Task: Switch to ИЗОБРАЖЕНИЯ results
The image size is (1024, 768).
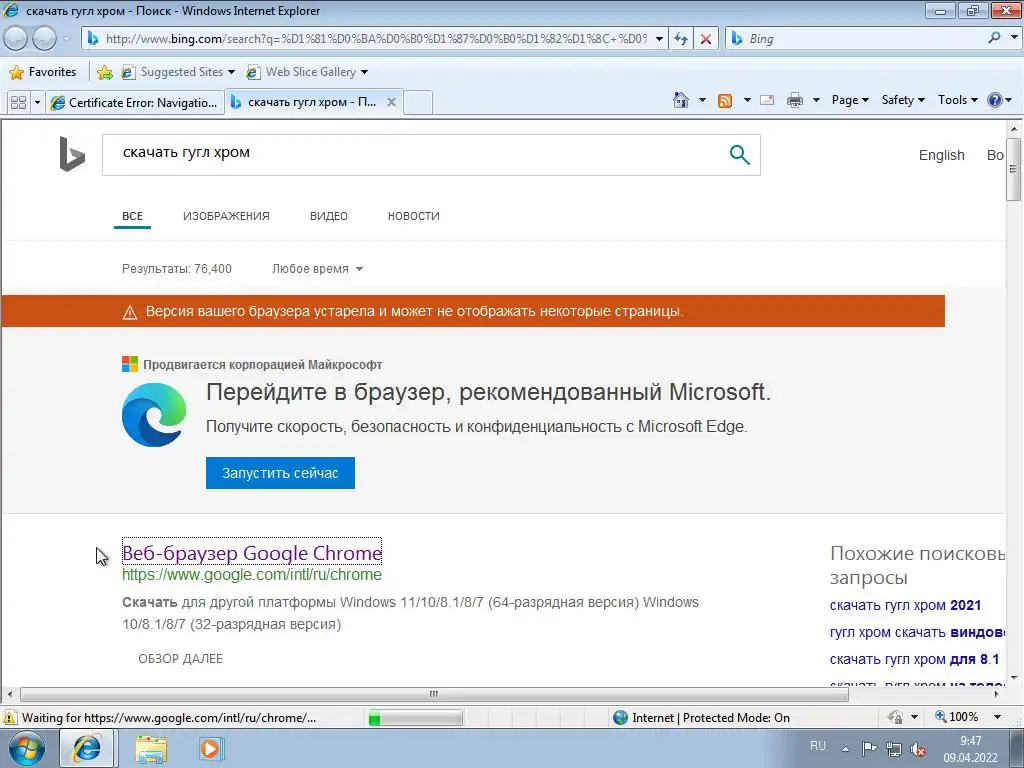Action: coord(226,216)
